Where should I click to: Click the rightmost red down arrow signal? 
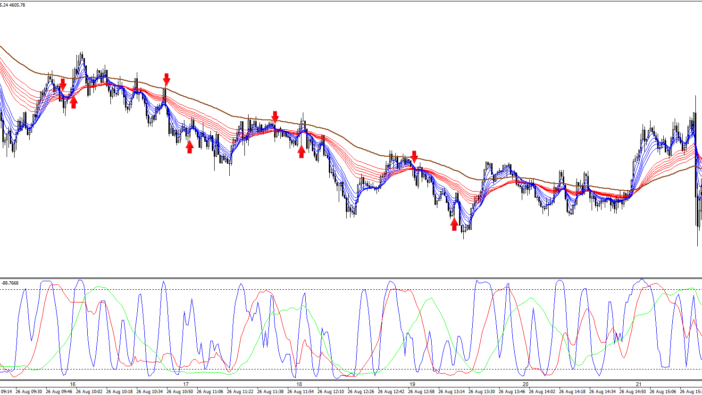pyautogui.click(x=415, y=157)
